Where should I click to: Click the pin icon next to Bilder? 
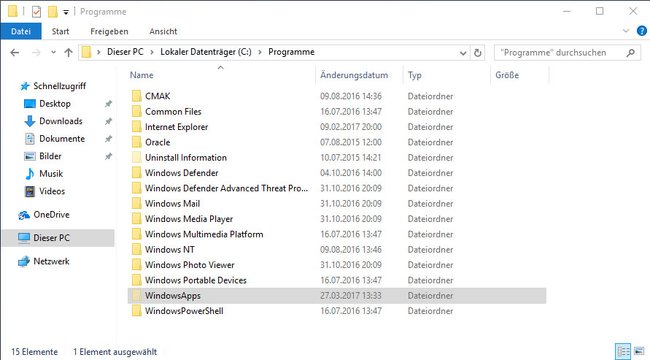pyautogui.click(x=108, y=156)
